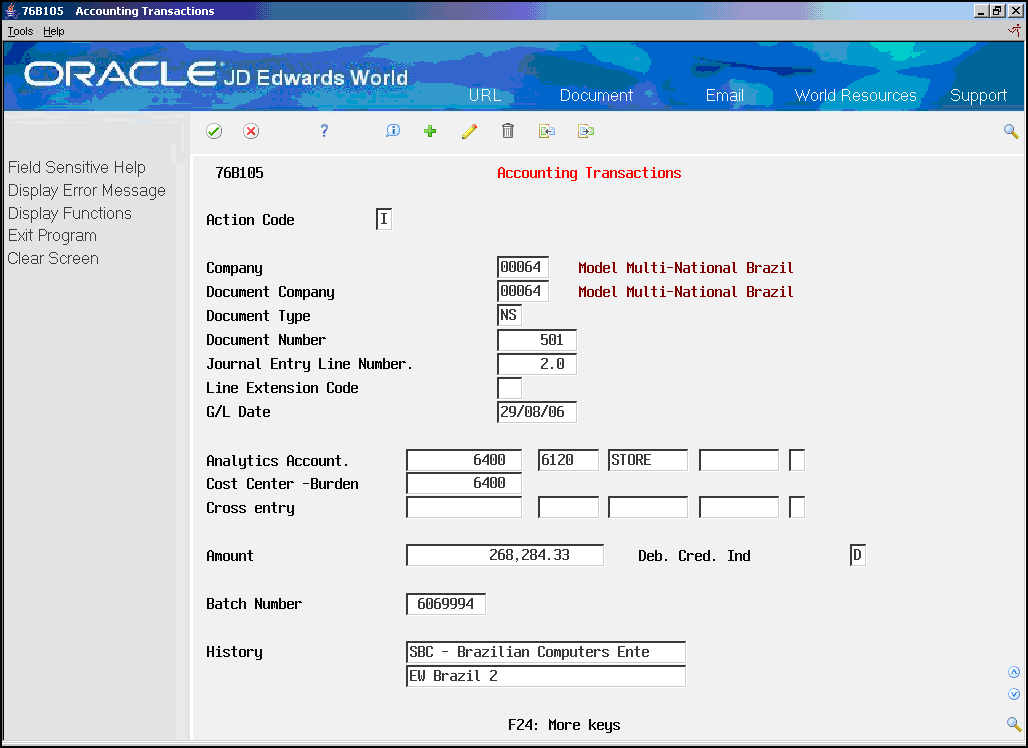Click the Deb. Cred. Ind field
Image resolution: width=1028 pixels, height=748 pixels.
pyautogui.click(x=857, y=555)
